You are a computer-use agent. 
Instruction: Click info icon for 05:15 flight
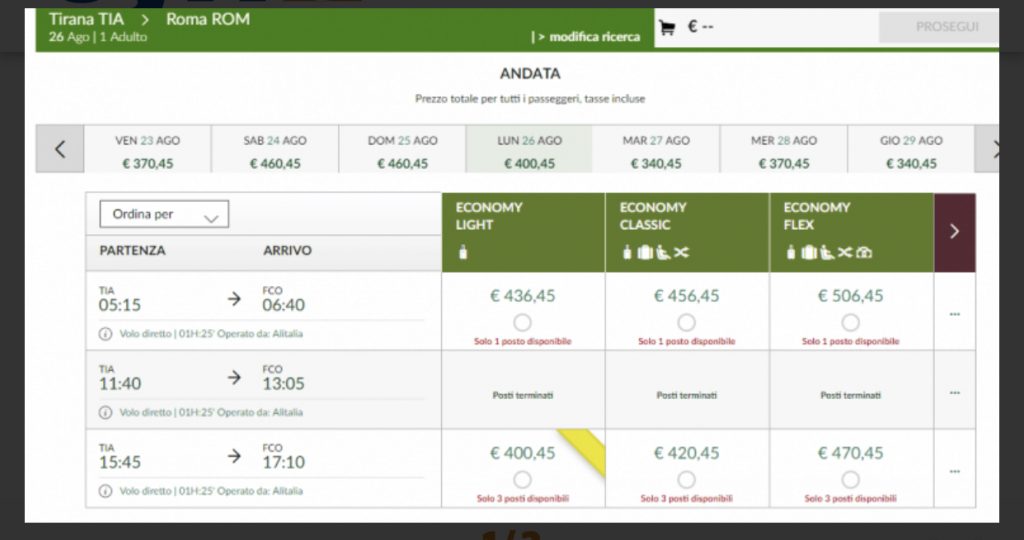105,334
